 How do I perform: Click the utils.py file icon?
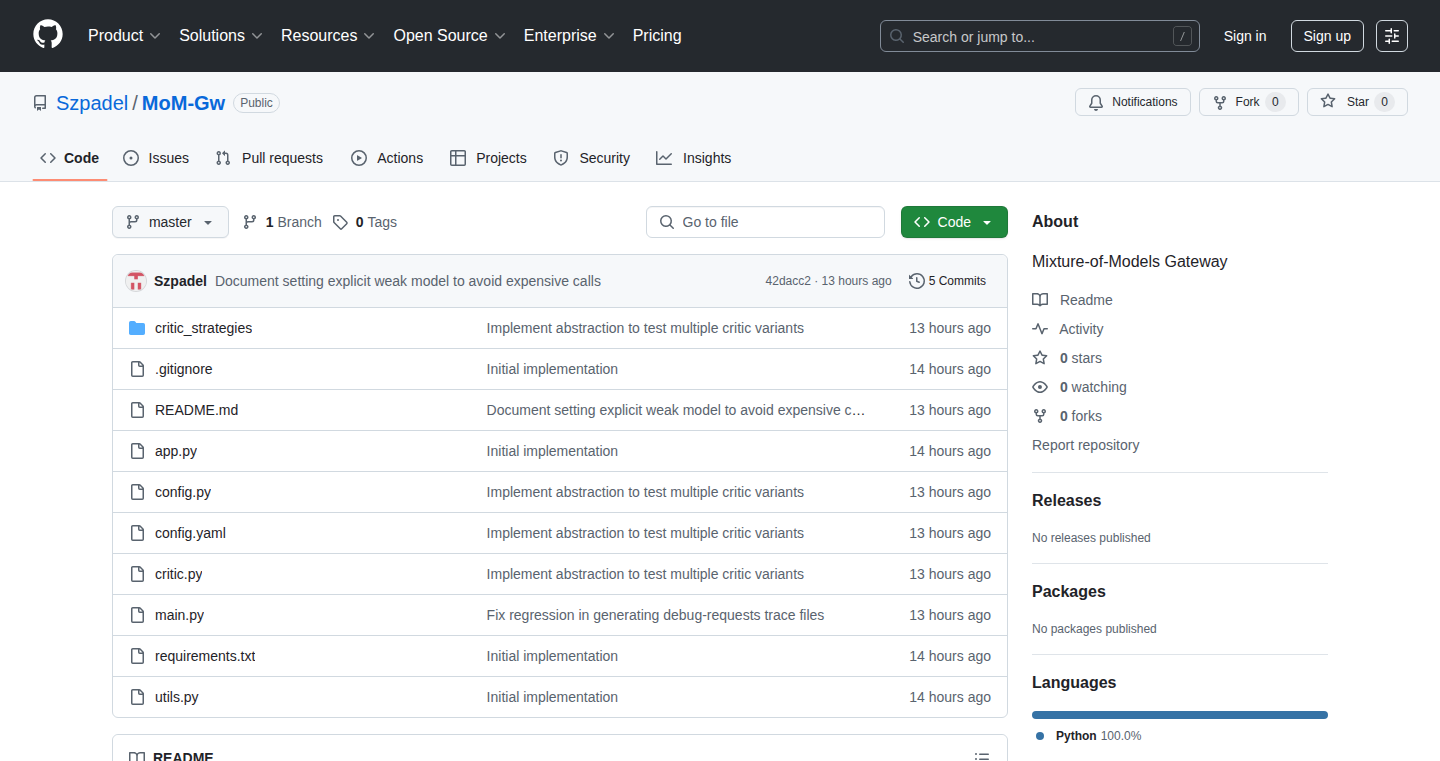(x=137, y=697)
